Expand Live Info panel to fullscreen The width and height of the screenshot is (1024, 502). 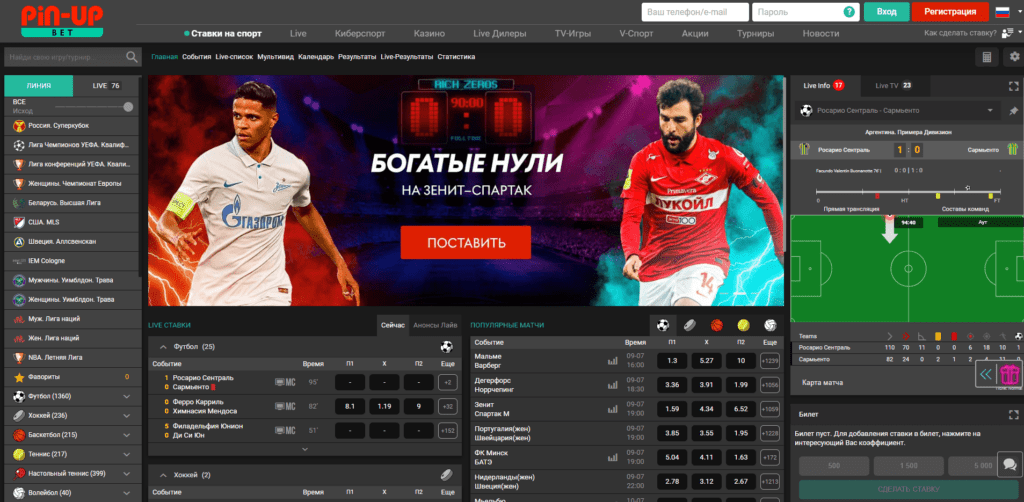coord(1014,86)
